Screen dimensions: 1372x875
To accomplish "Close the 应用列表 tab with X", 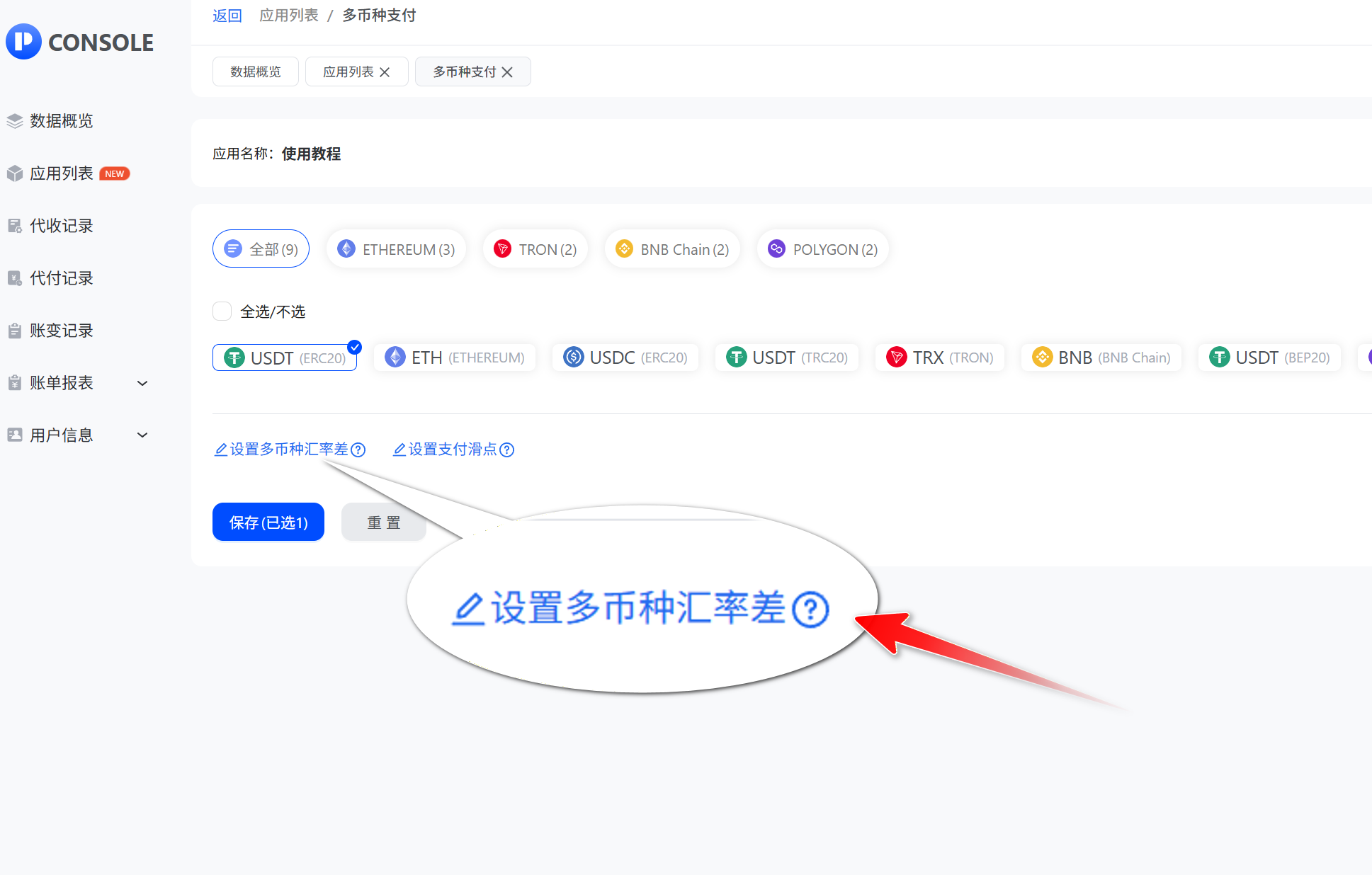I will pyautogui.click(x=385, y=72).
